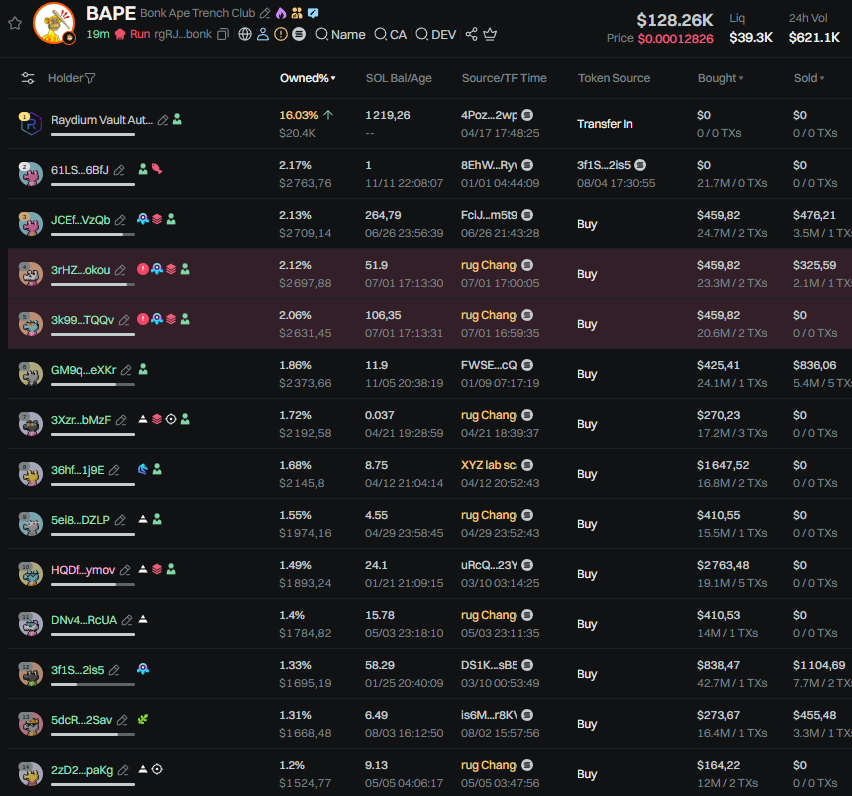This screenshot has width=852, height=796.
Task: Click the green person icon beside HQDf...ymov
Action: 171,569
